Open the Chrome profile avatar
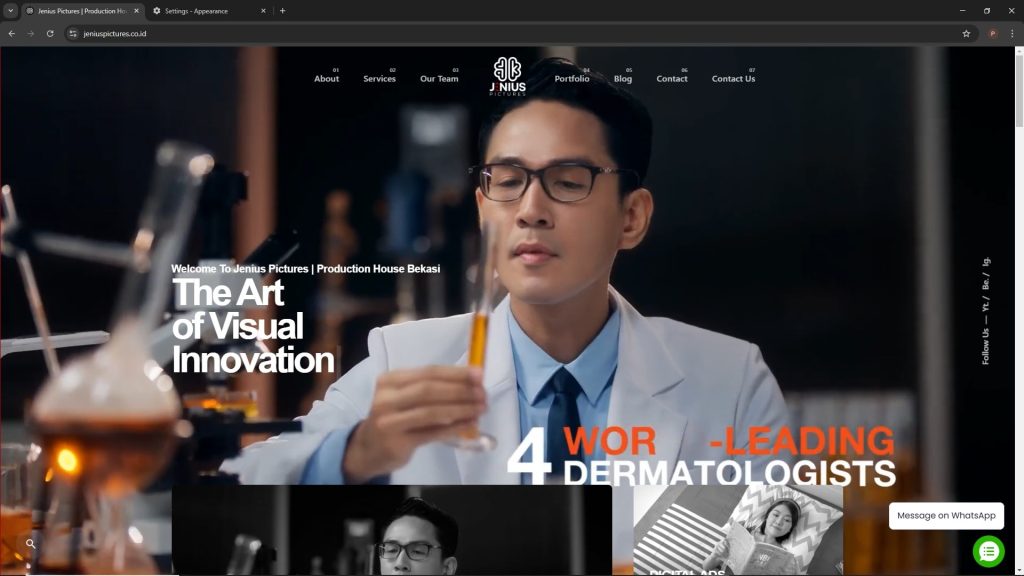The image size is (1024, 576). (x=993, y=33)
